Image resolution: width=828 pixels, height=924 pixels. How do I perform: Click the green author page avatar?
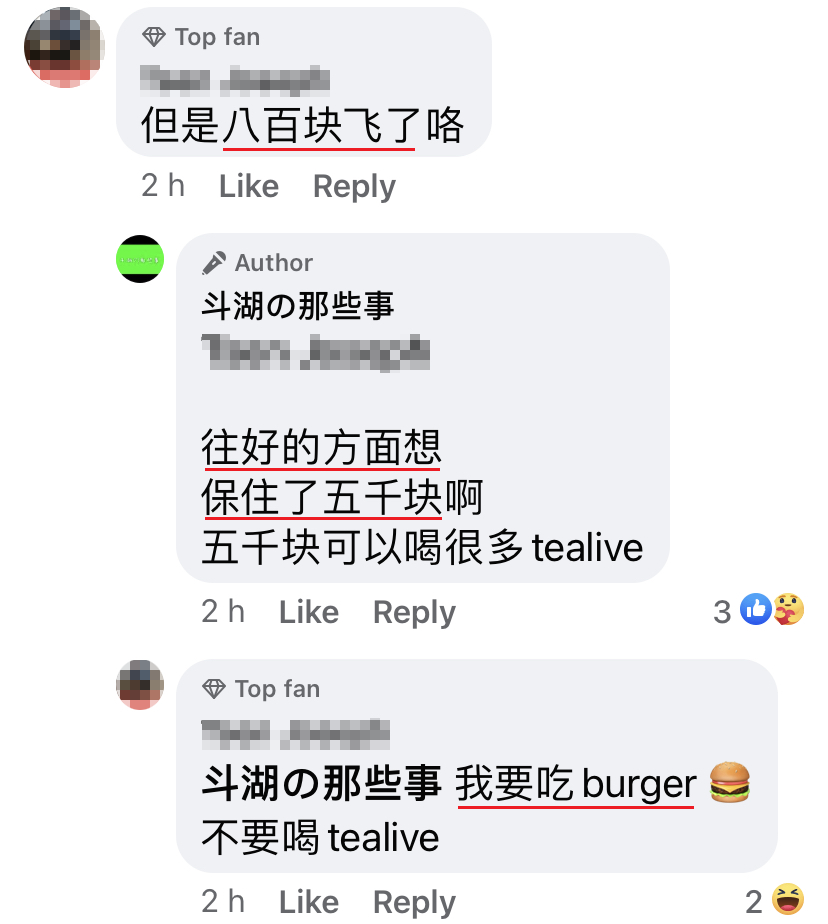[x=140, y=259]
